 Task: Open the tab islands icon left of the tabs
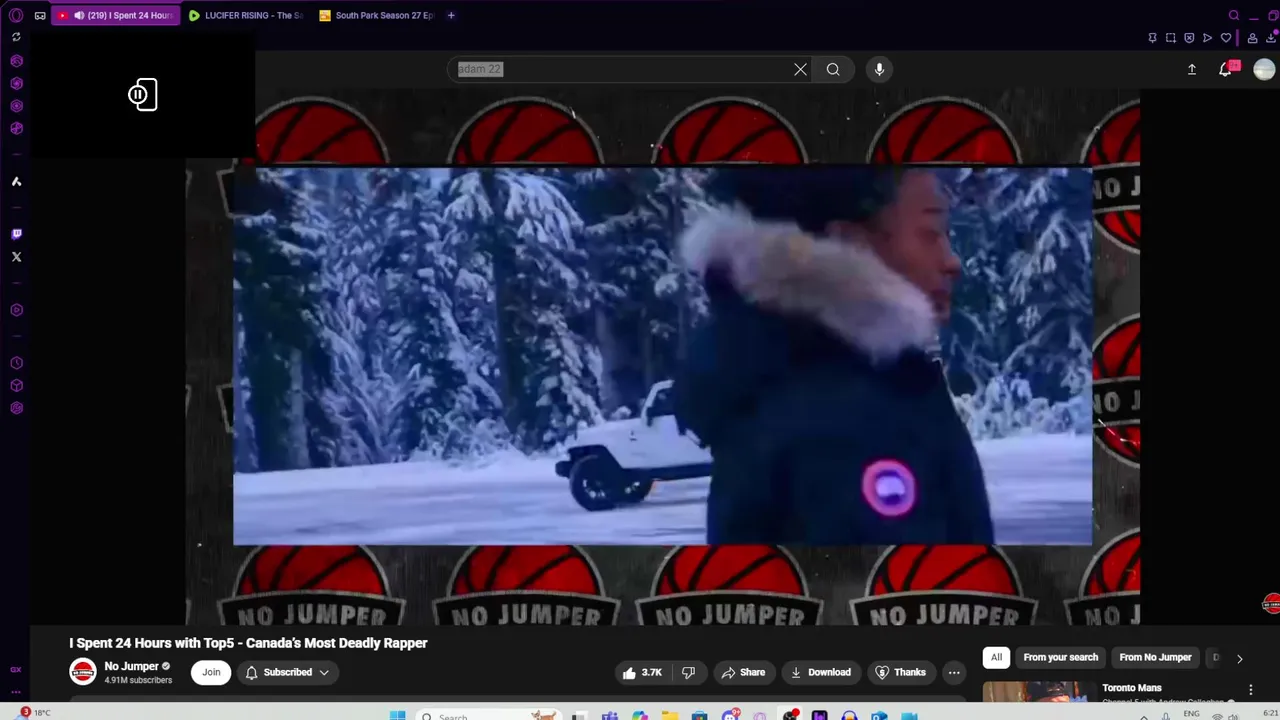[x=40, y=15]
